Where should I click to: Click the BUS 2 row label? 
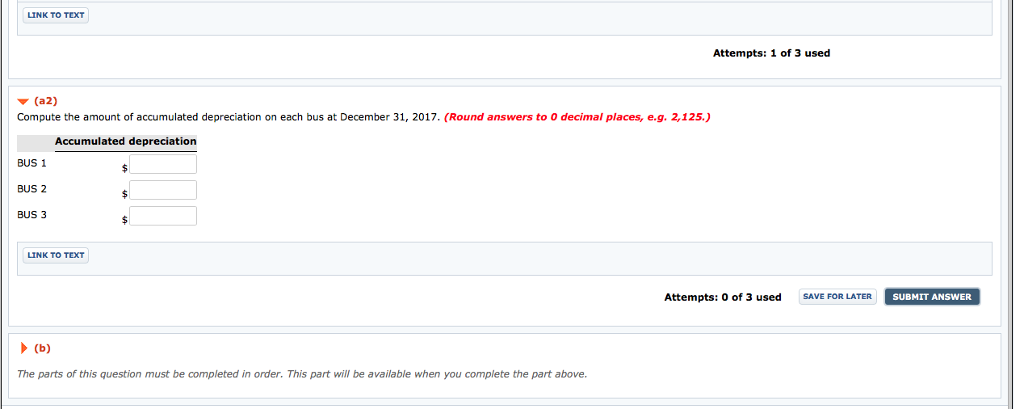32,188
